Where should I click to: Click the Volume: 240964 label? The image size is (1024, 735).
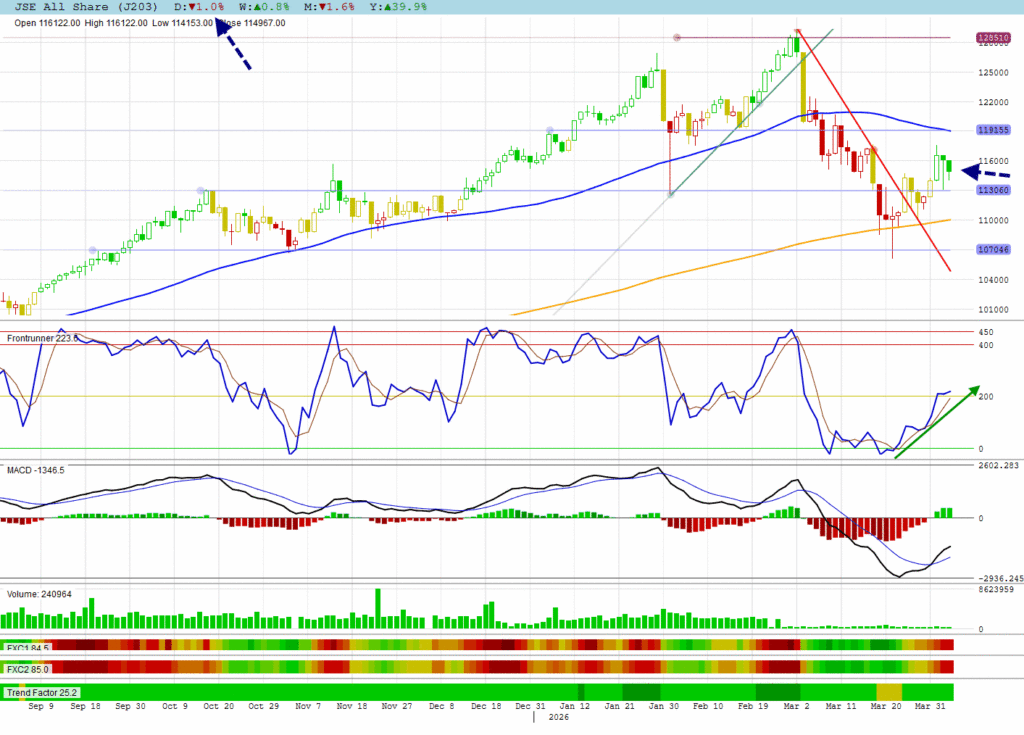[x=41, y=593]
